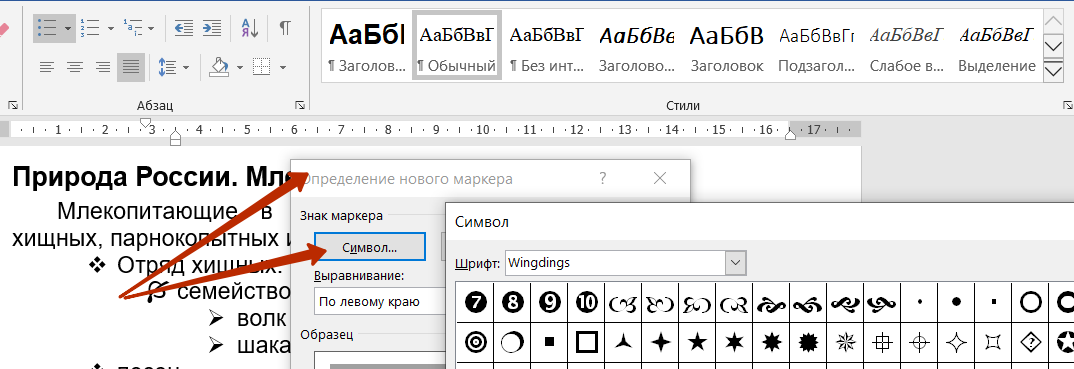
Task: Center the paragraph text
Action: coord(75,67)
